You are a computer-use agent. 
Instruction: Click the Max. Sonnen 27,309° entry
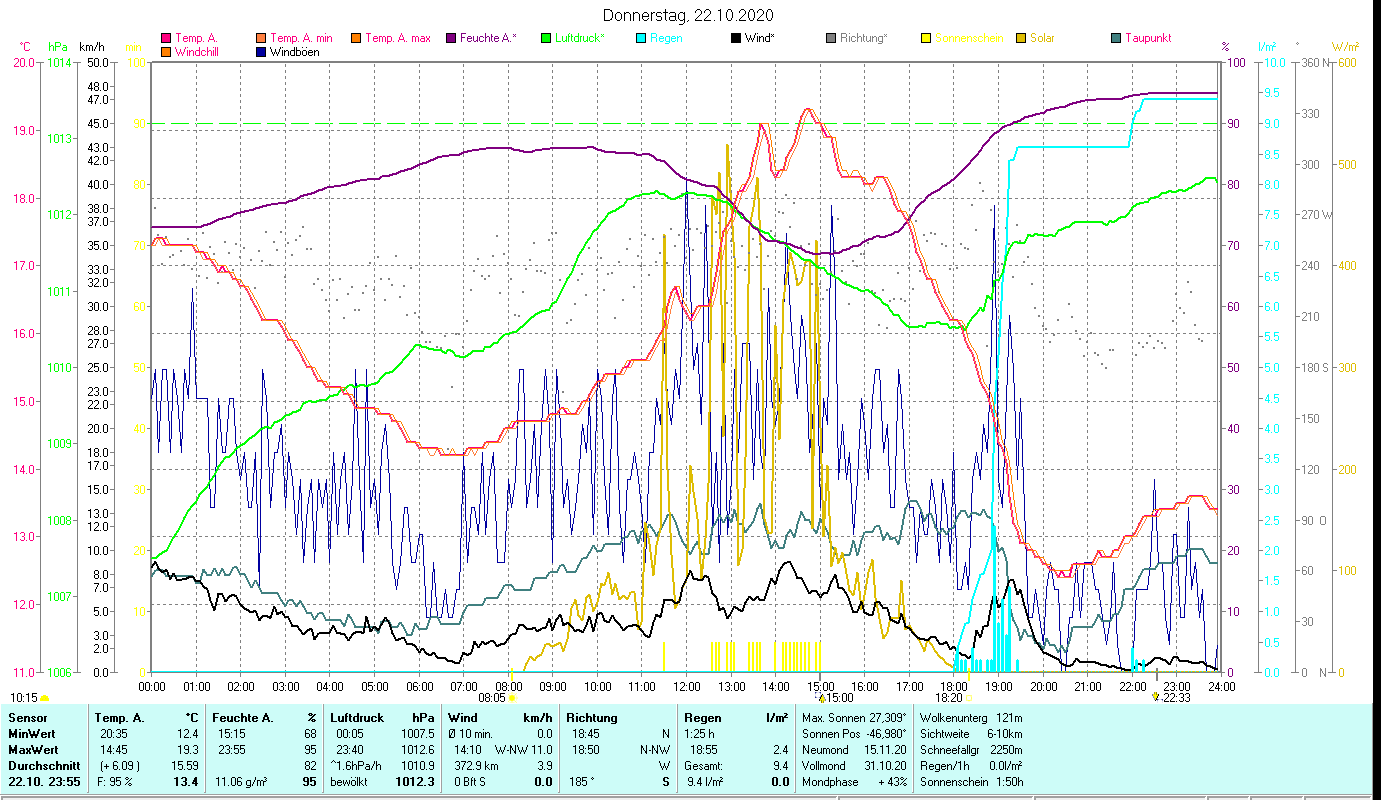tap(856, 718)
